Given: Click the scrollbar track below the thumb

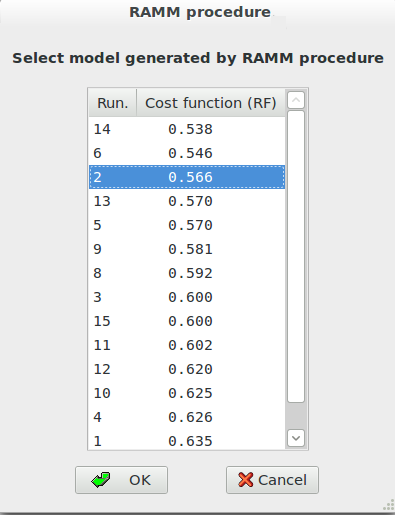Looking at the screenshot, I should click(x=296, y=416).
